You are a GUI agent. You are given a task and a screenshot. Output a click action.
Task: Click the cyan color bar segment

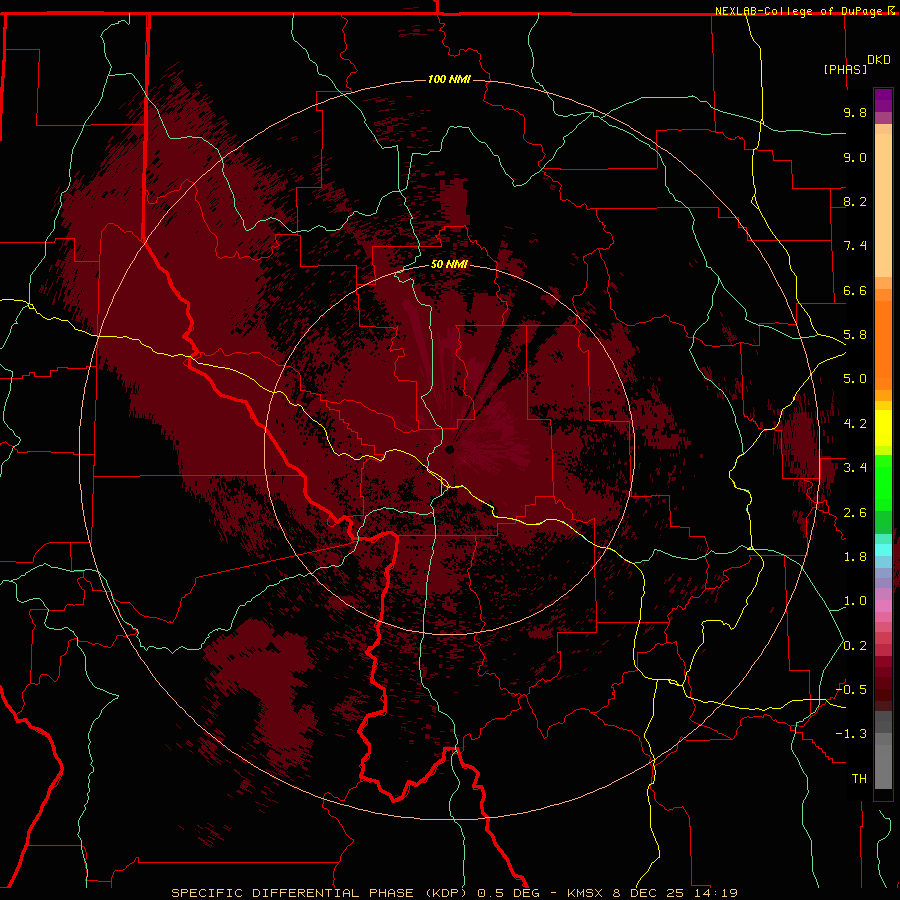pos(883,550)
